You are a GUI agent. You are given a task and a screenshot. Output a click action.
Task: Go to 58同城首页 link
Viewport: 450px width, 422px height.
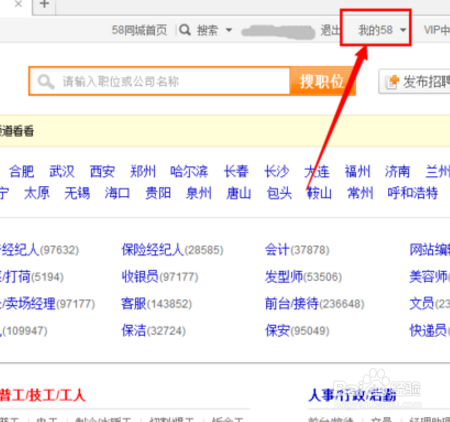pyautogui.click(x=139, y=30)
